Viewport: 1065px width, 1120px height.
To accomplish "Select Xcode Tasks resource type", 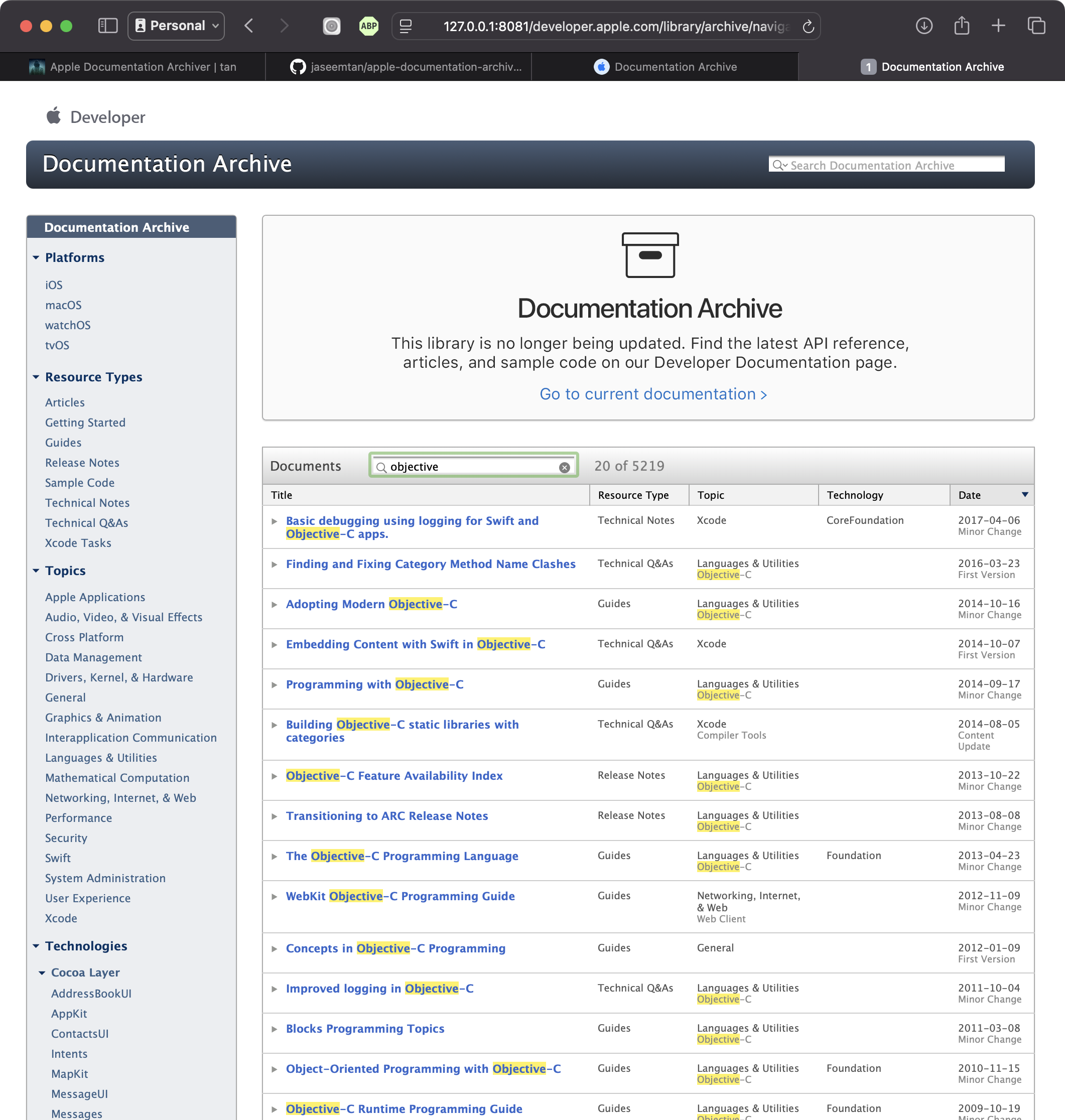I will tap(78, 542).
